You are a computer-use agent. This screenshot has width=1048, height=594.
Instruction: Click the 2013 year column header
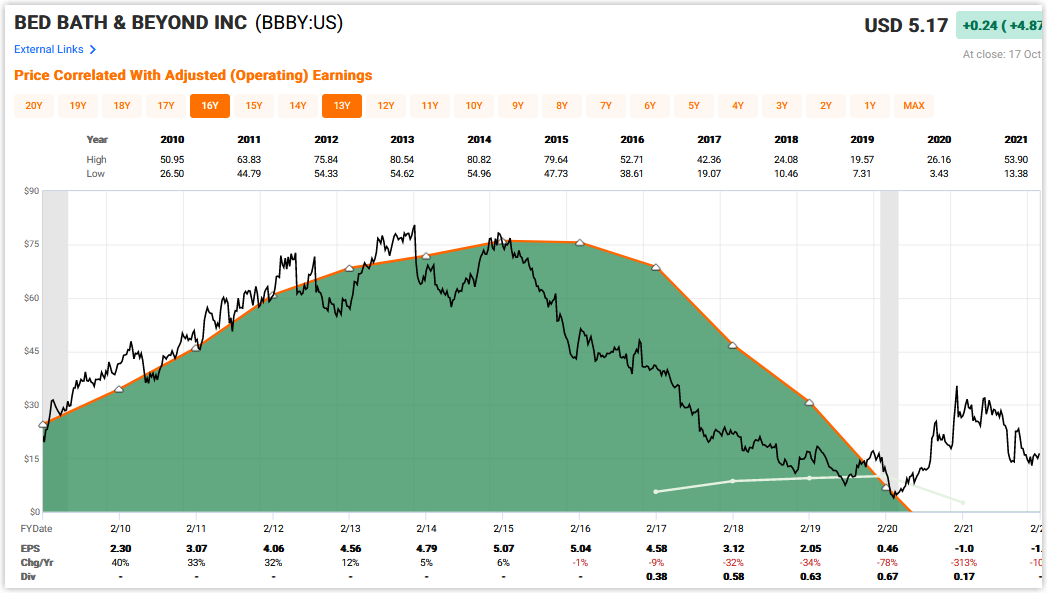pyautogui.click(x=402, y=140)
